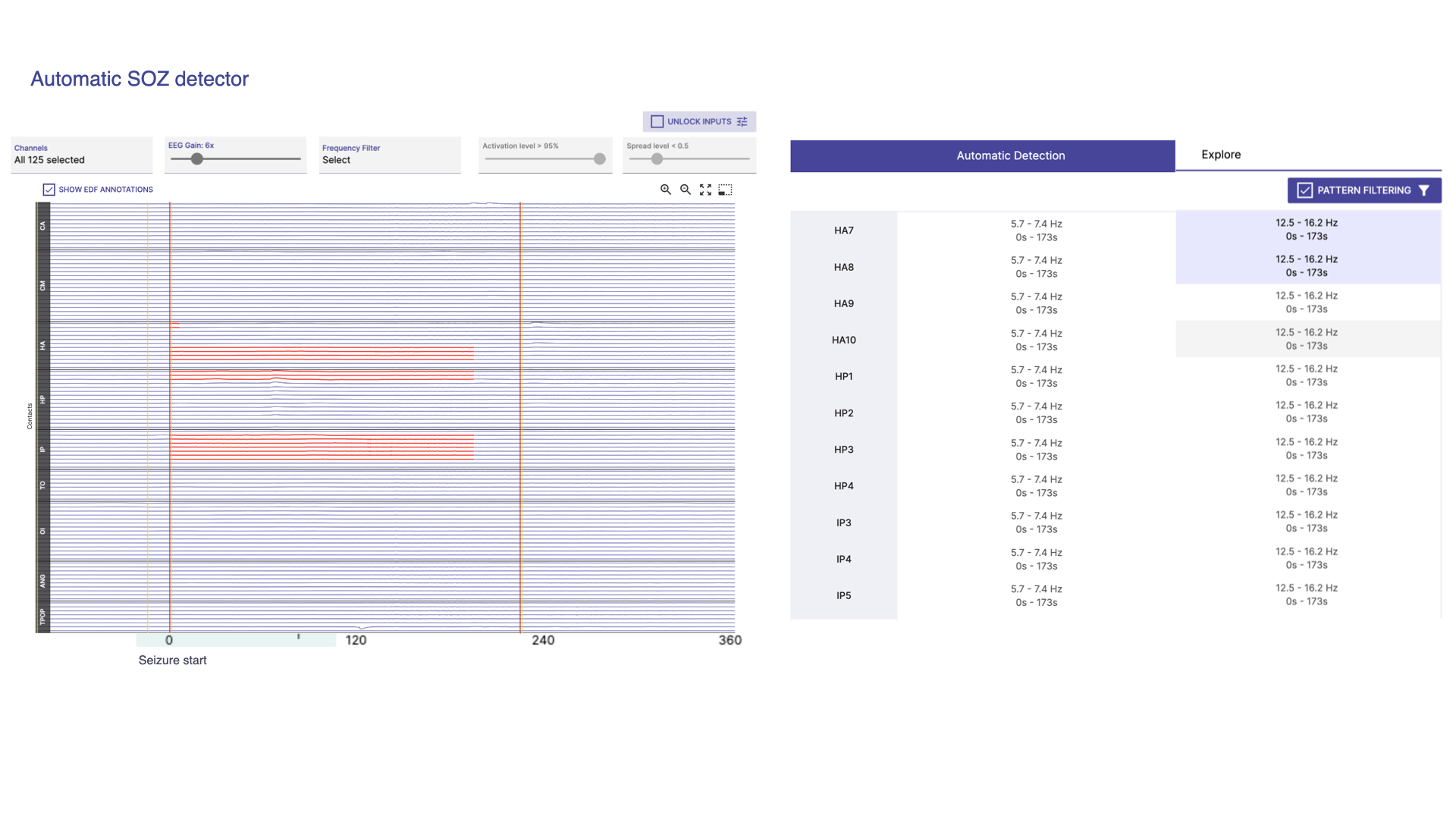Toggle the Unlock Inputs checkbox
The height and width of the screenshot is (819, 1456).
click(x=657, y=121)
